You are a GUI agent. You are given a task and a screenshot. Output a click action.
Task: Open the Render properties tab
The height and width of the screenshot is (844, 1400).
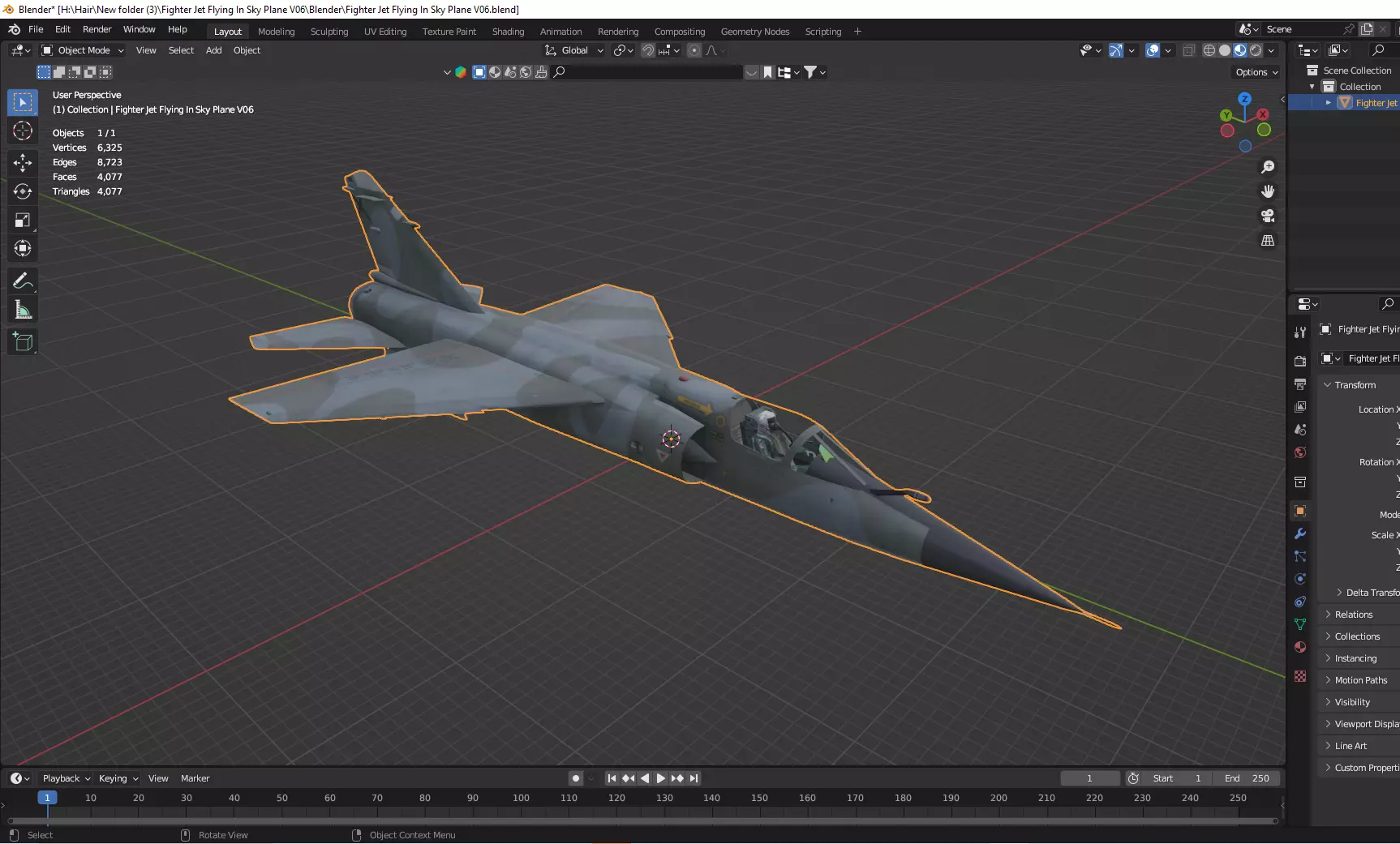(1300, 361)
